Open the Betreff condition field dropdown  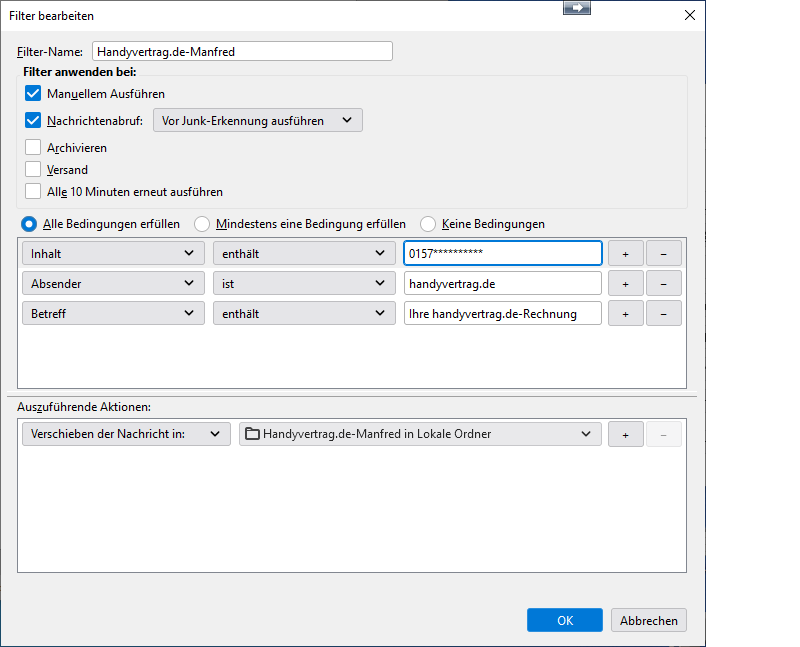coord(113,313)
